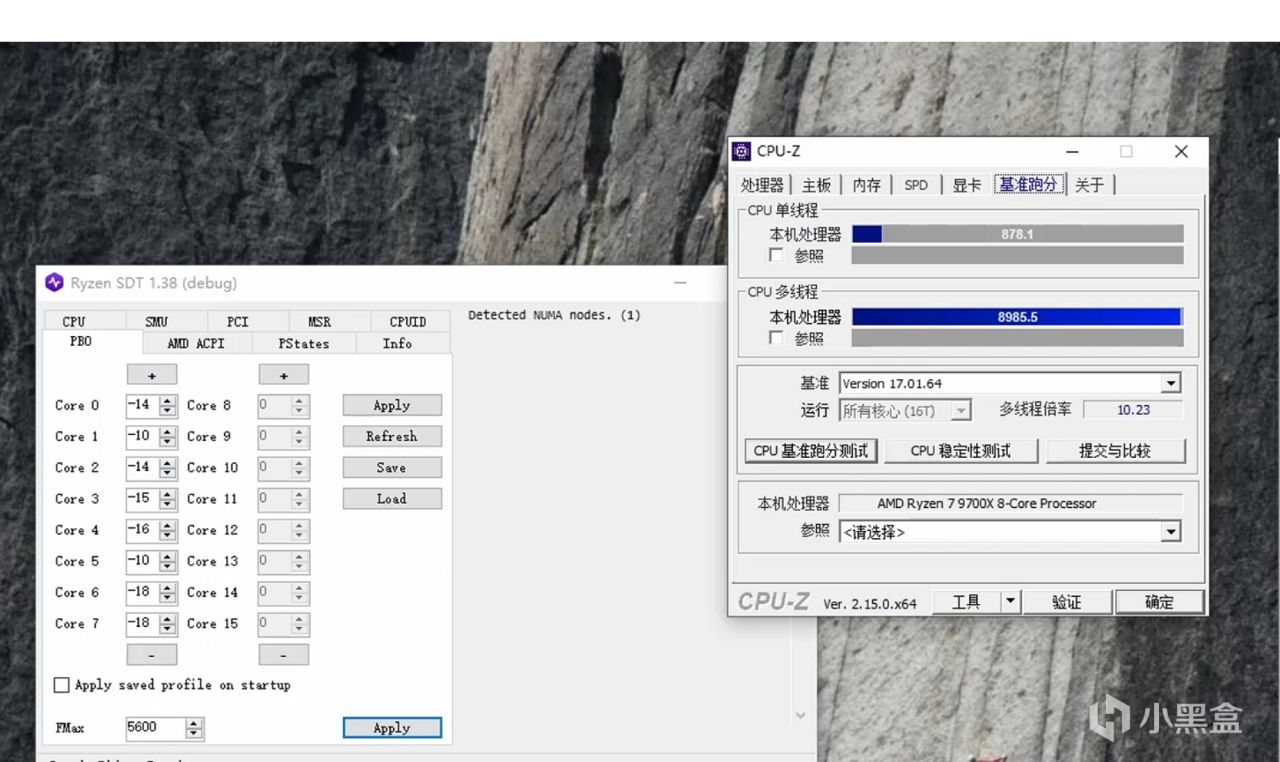Click the CPU-Z title bar app icon
The height and width of the screenshot is (762, 1280).
point(741,151)
